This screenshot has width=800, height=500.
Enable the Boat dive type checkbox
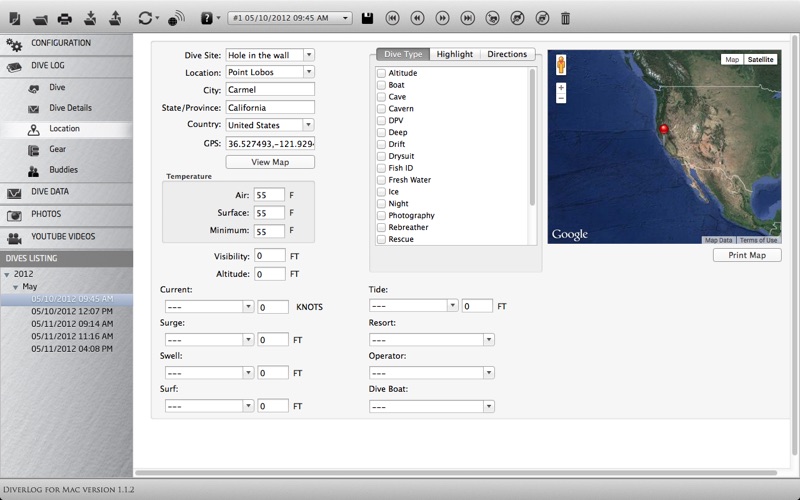(x=381, y=85)
